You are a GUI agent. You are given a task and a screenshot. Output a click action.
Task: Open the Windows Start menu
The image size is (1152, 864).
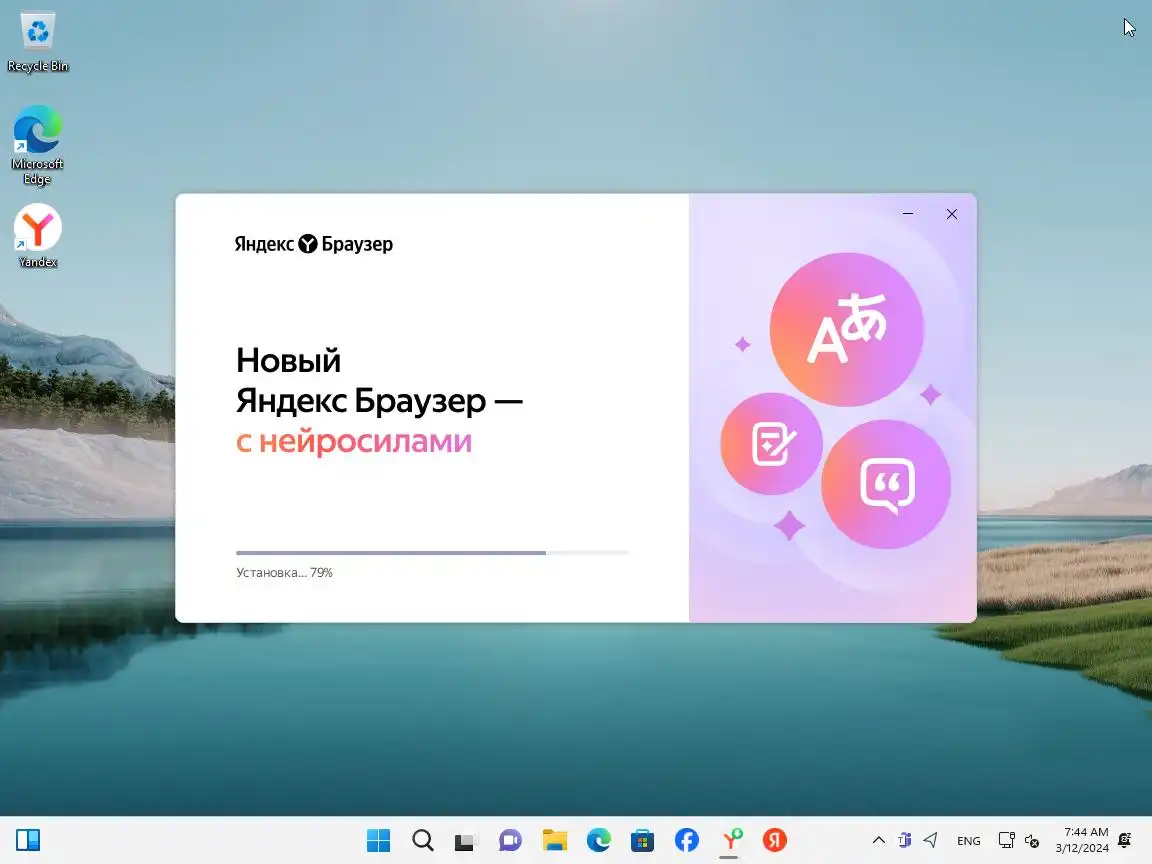tap(378, 840)
